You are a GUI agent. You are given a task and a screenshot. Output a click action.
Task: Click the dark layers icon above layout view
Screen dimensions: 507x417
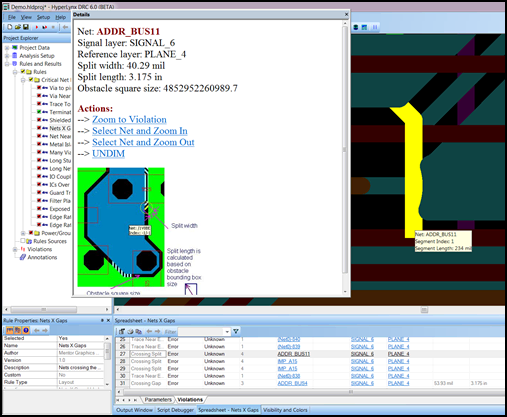pos(356,27)
